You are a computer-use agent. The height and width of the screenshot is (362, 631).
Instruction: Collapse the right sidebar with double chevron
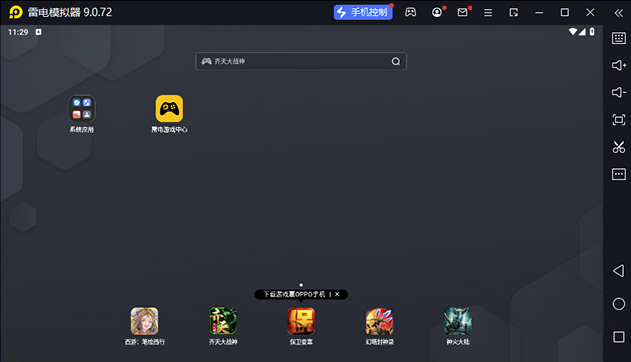pyautogui.click(x=619, y=13)
